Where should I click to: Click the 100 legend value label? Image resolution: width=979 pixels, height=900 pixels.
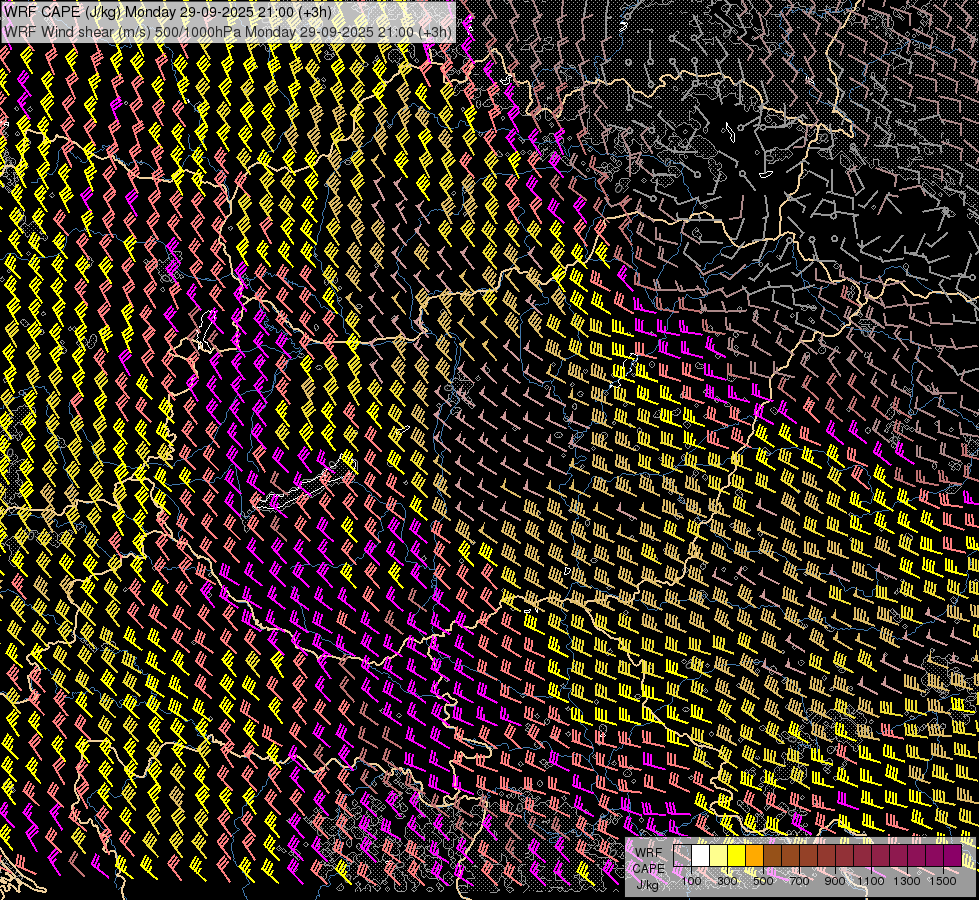pos(691,881)
